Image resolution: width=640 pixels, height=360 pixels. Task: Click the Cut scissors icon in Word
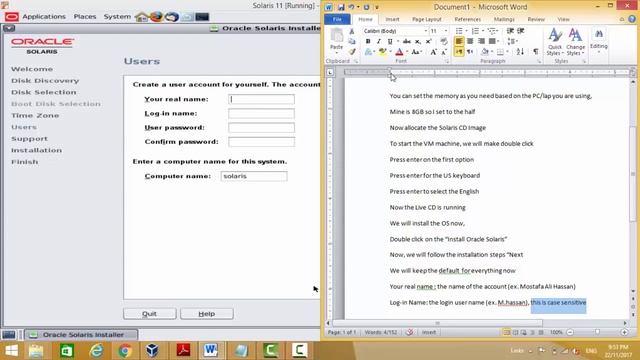pyautogui.click(x=352, y=31)
